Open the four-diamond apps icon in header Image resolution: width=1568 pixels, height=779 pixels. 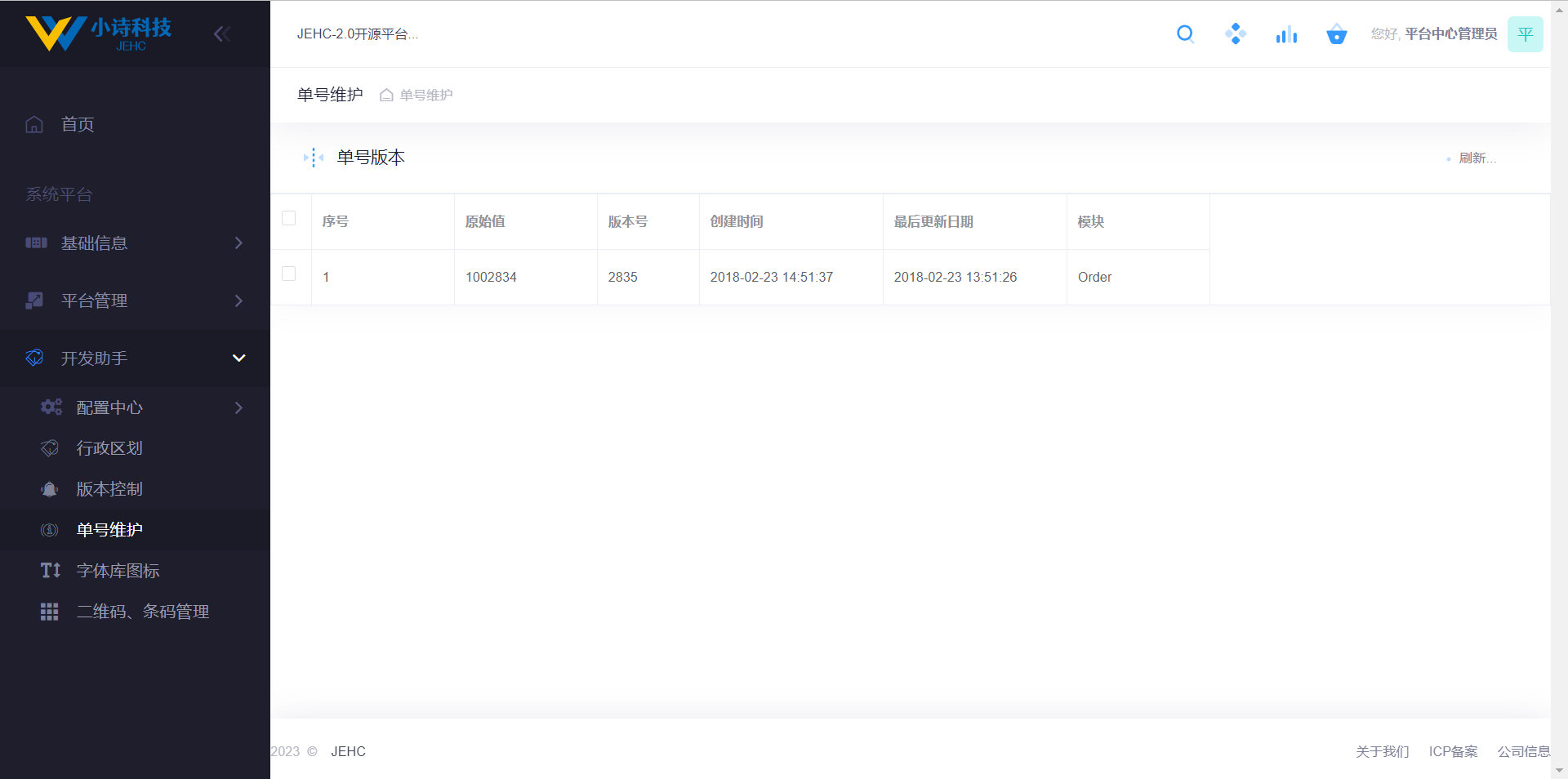[x=1235, y=33]
